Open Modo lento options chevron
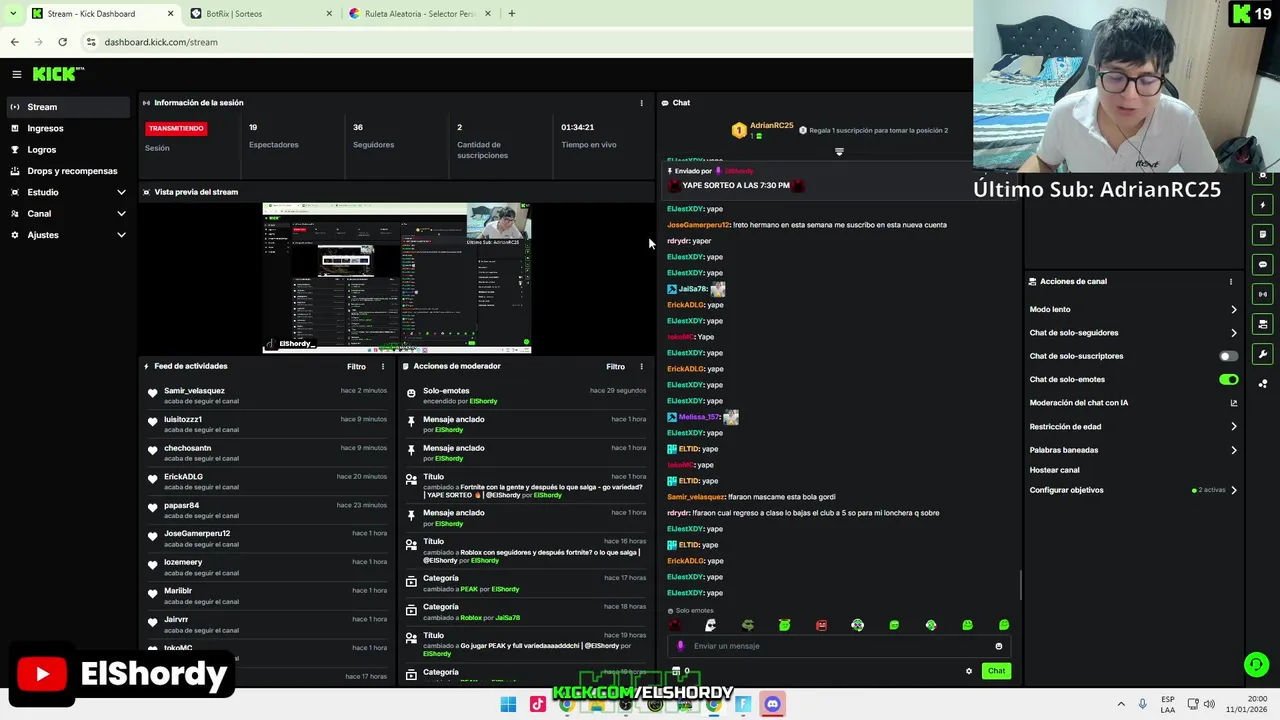 (x=1233, y=310)
